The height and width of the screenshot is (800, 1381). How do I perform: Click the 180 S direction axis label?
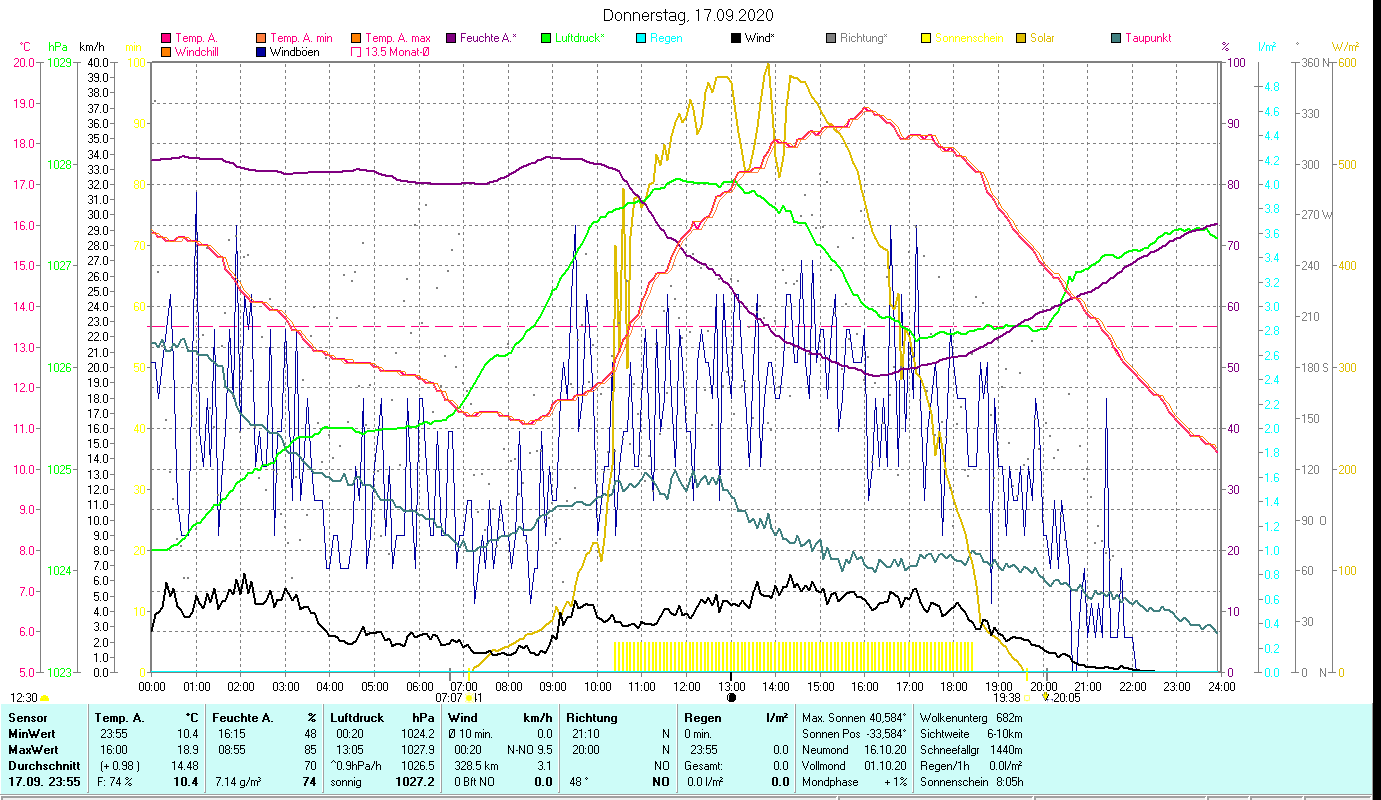[1315, 367]
